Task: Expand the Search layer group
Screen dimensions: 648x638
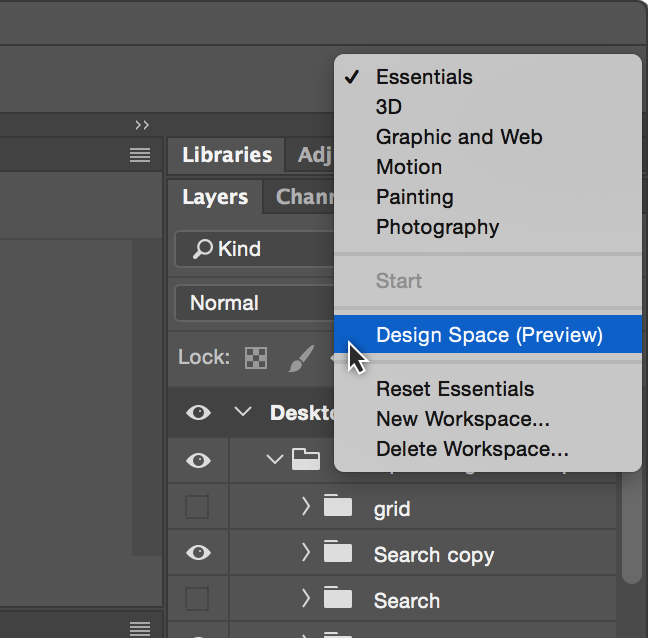Action: click(x=306, y=598)
